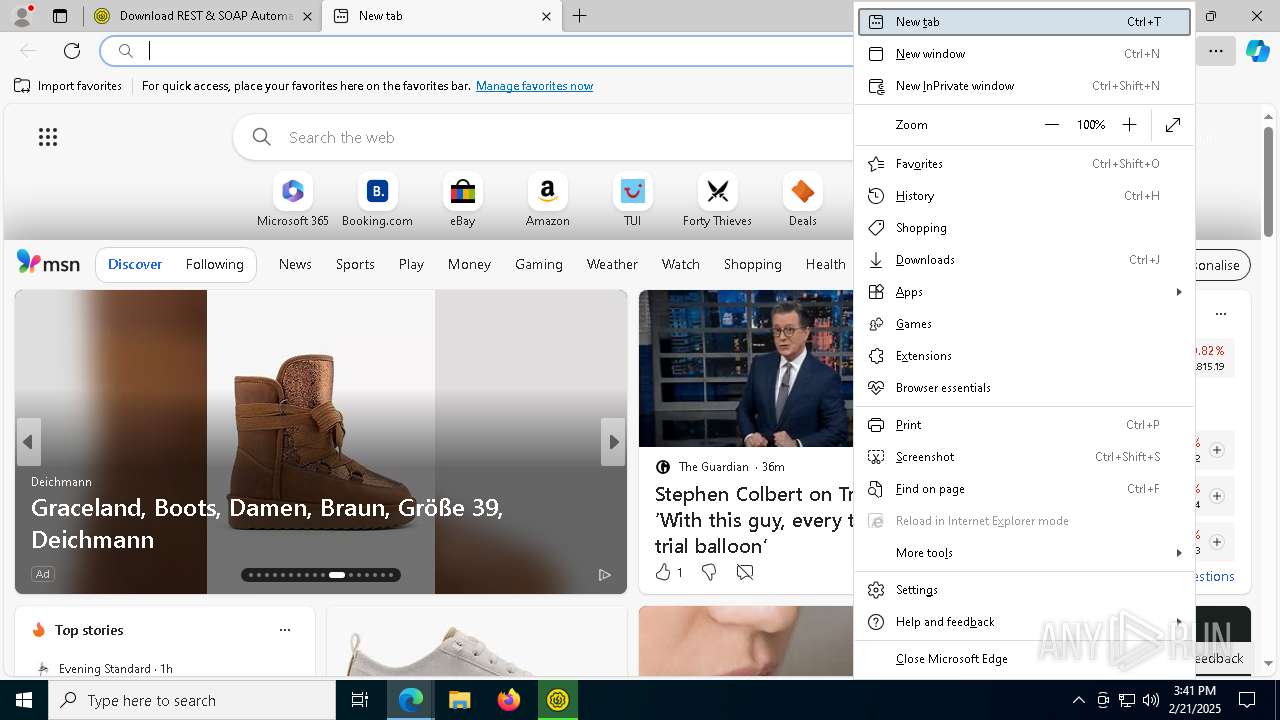This screenshot has width=1280, height=720.
Task: Show hidden system tray icons
Action: click(x=1078, y=700)
